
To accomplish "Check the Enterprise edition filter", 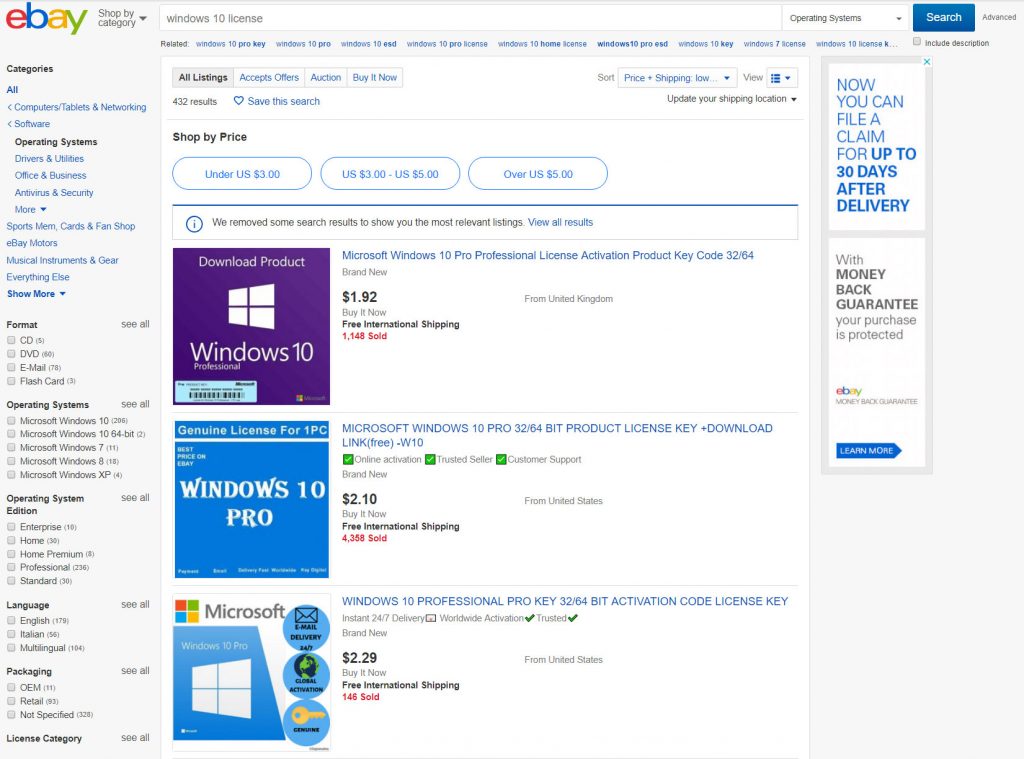I will point(11,527).
